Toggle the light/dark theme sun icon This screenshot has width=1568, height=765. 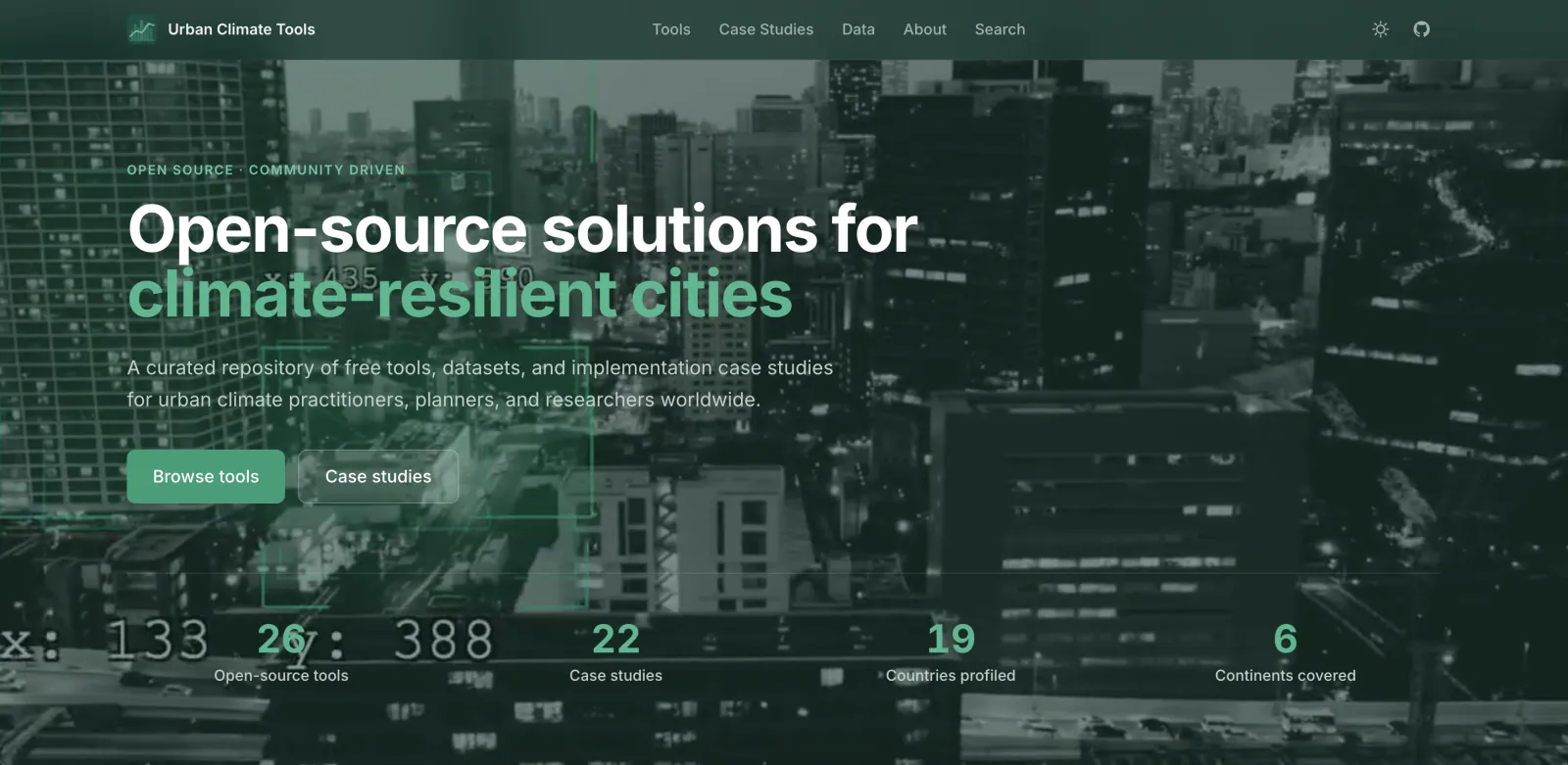[x=1381, y=29]
